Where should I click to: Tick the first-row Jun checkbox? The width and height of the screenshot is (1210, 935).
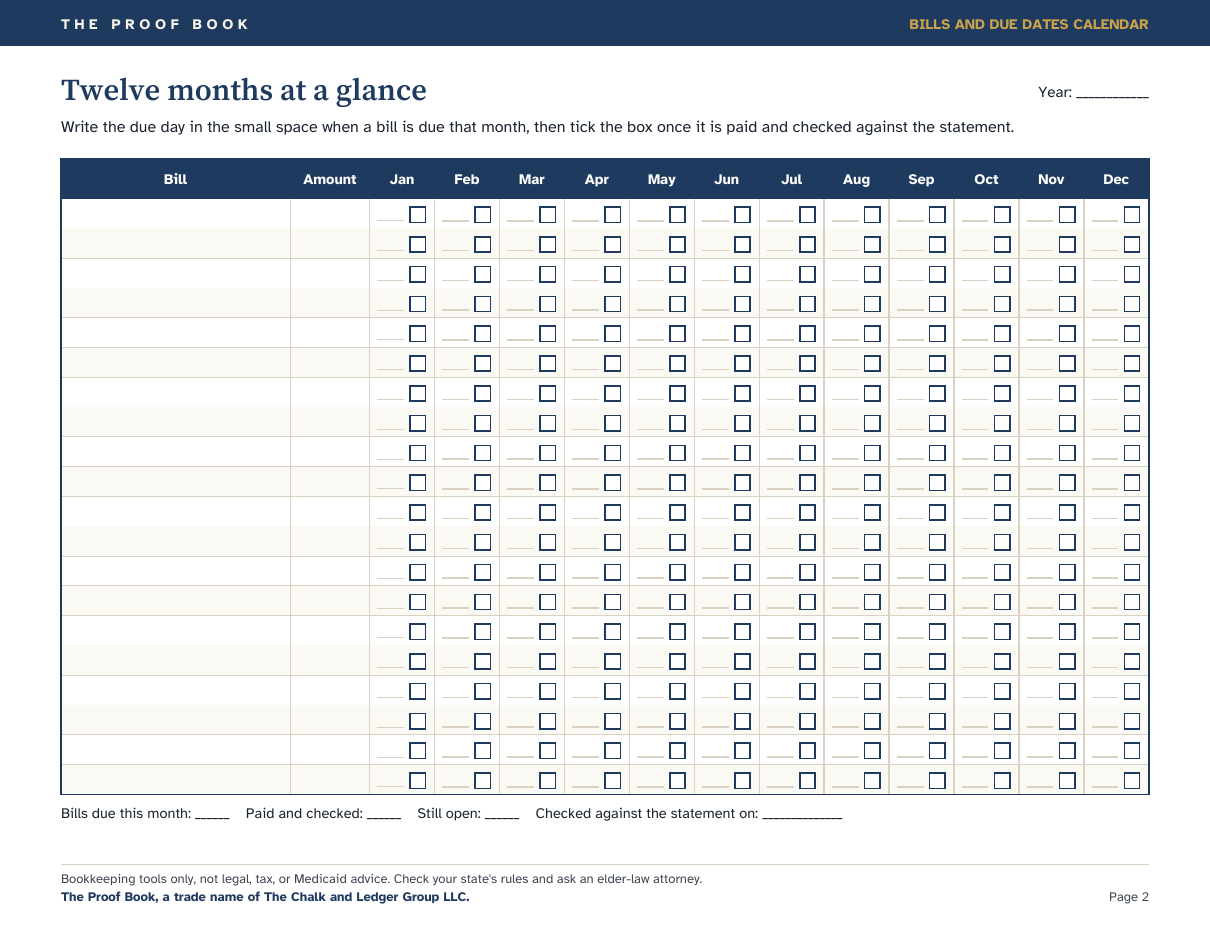[742, 215]
